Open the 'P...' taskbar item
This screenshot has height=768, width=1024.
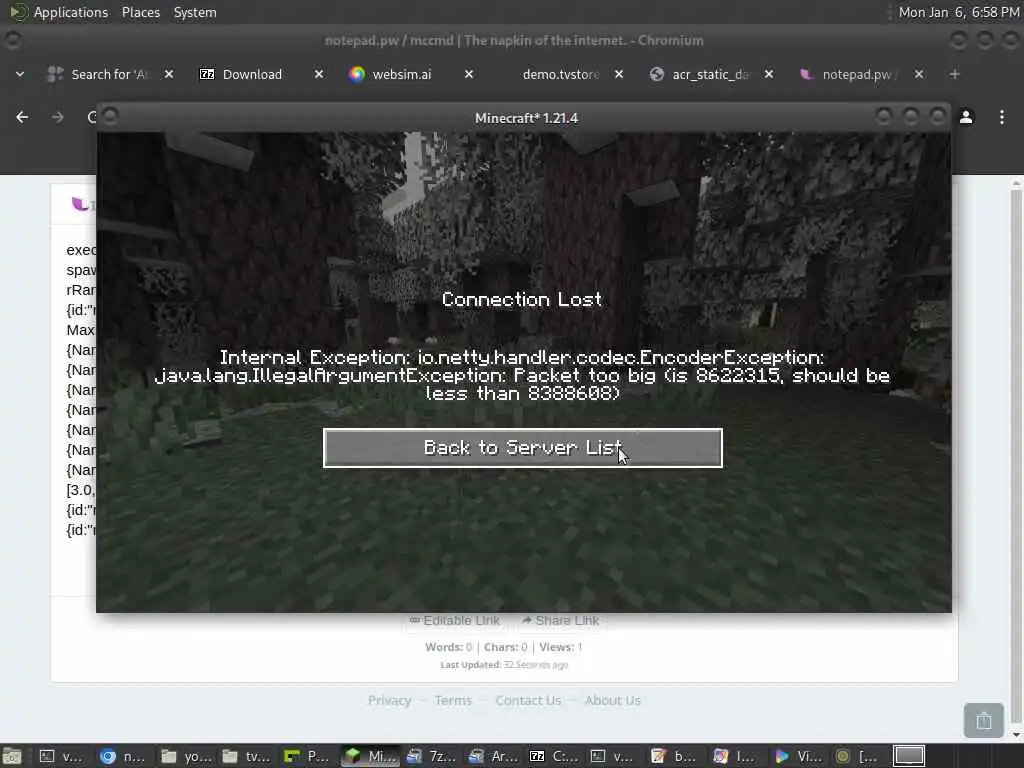click(x=307, y=756)
